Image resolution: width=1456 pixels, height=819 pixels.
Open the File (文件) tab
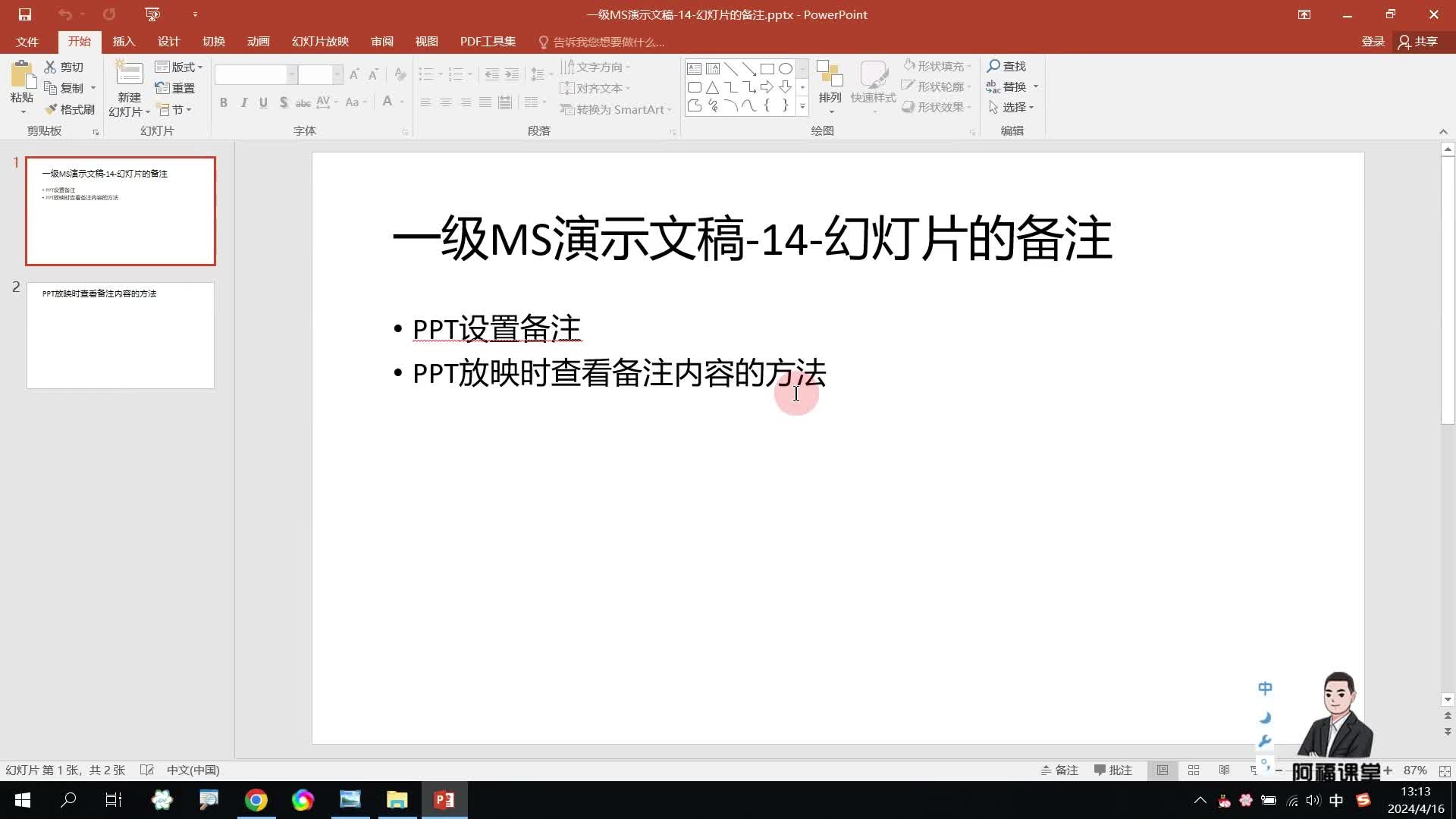click(x=27, y=42)
